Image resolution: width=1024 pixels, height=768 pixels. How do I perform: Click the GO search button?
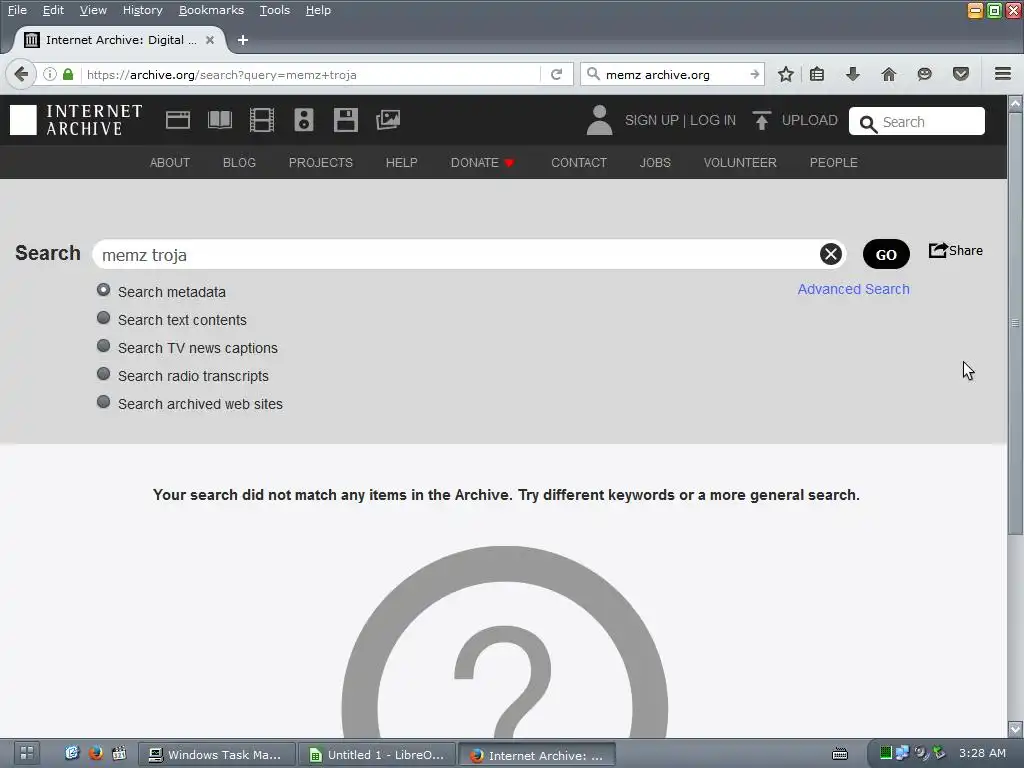(886, 254)
